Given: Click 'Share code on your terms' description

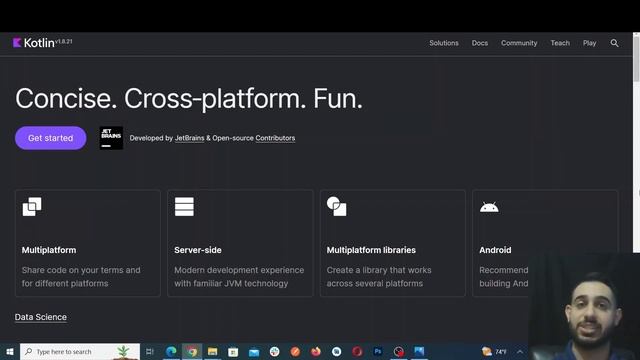Looking at the screenshot, I should coord(81,277).
